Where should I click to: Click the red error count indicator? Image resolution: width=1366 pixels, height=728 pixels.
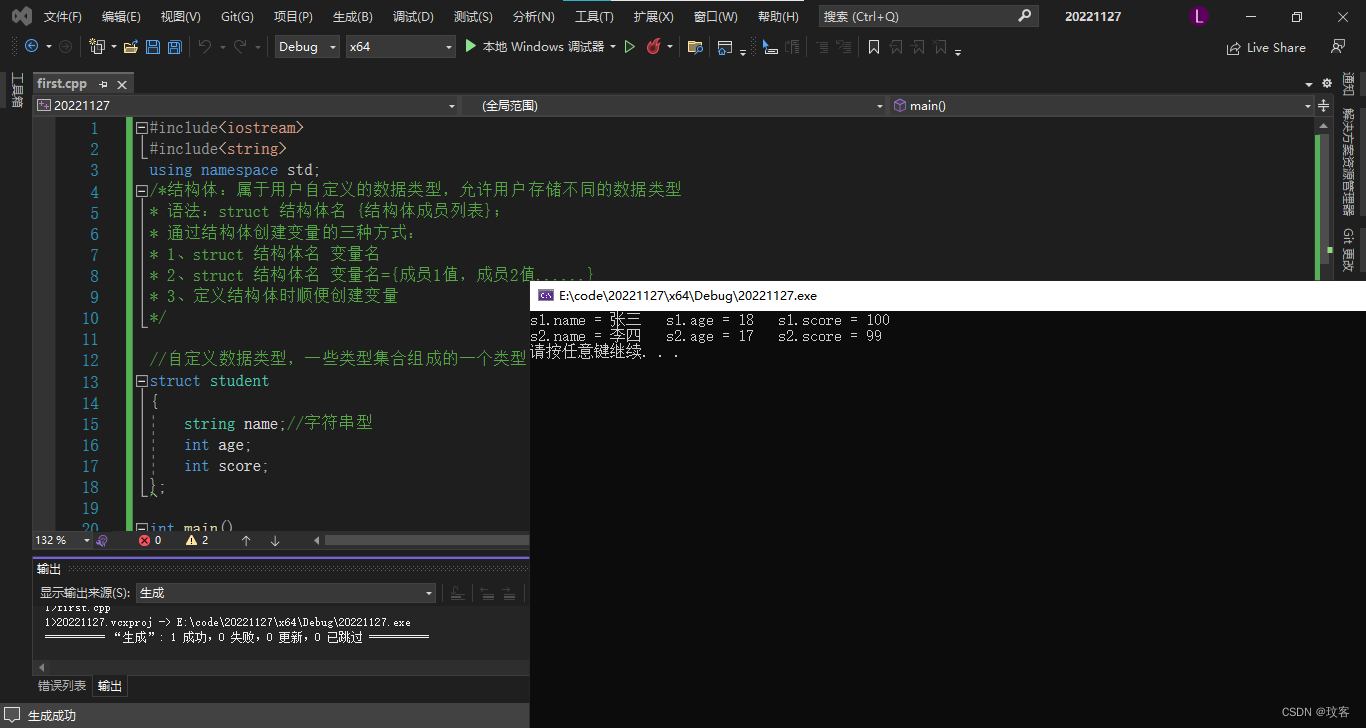150,540
